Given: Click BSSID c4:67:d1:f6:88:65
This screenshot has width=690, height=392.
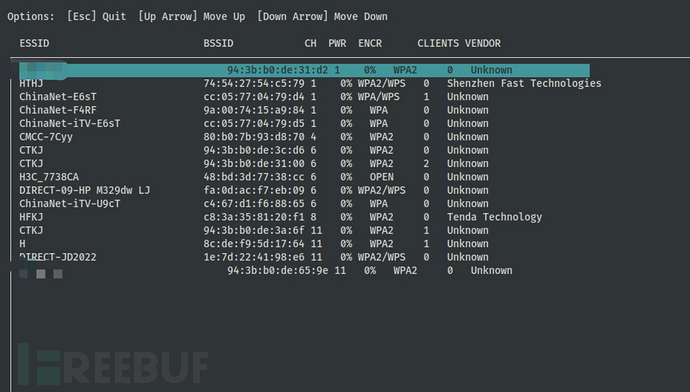Looking at the screenshot, I should pyautogui.click(x=254, y=204).
